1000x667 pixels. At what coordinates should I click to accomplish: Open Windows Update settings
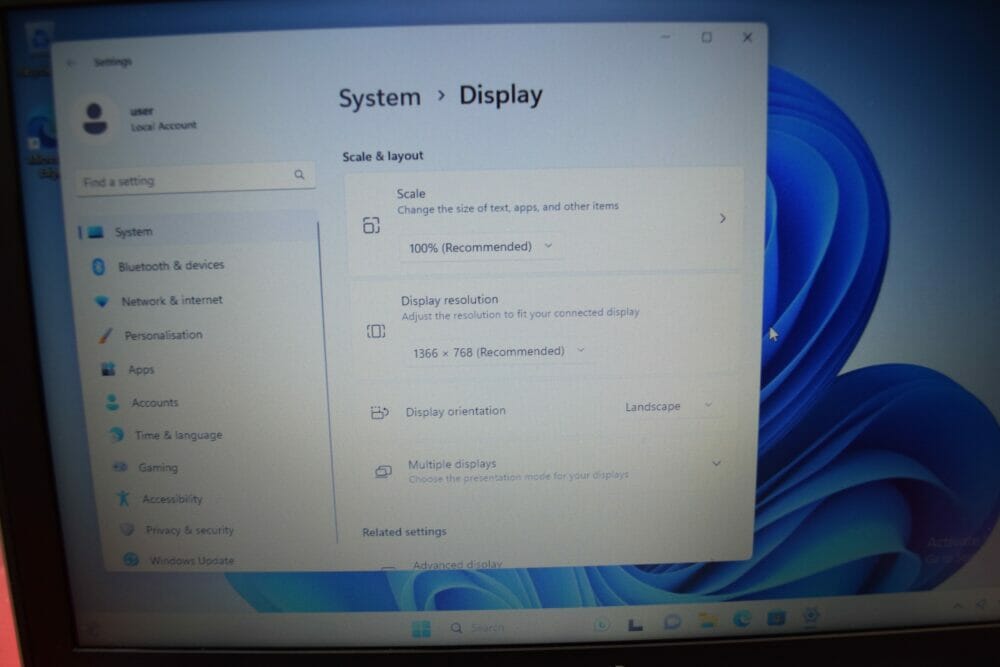[192, 561]
